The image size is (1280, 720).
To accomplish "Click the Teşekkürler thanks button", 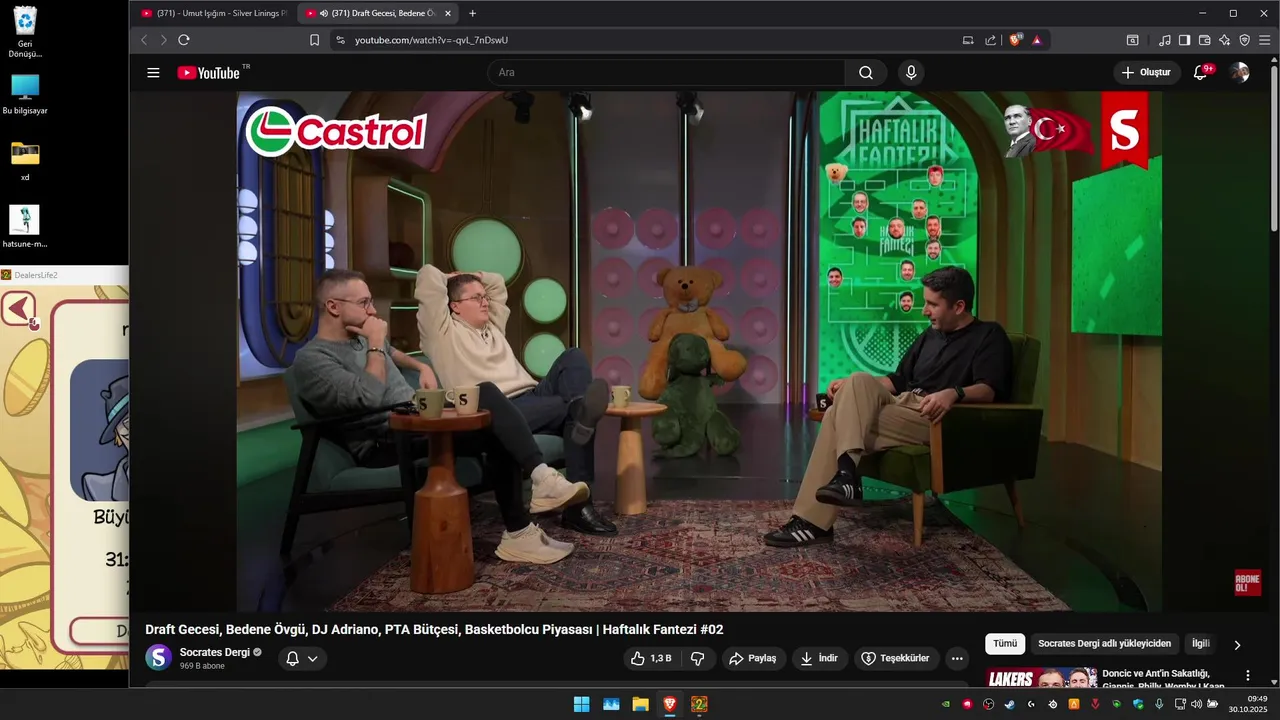I will [896, 658].
